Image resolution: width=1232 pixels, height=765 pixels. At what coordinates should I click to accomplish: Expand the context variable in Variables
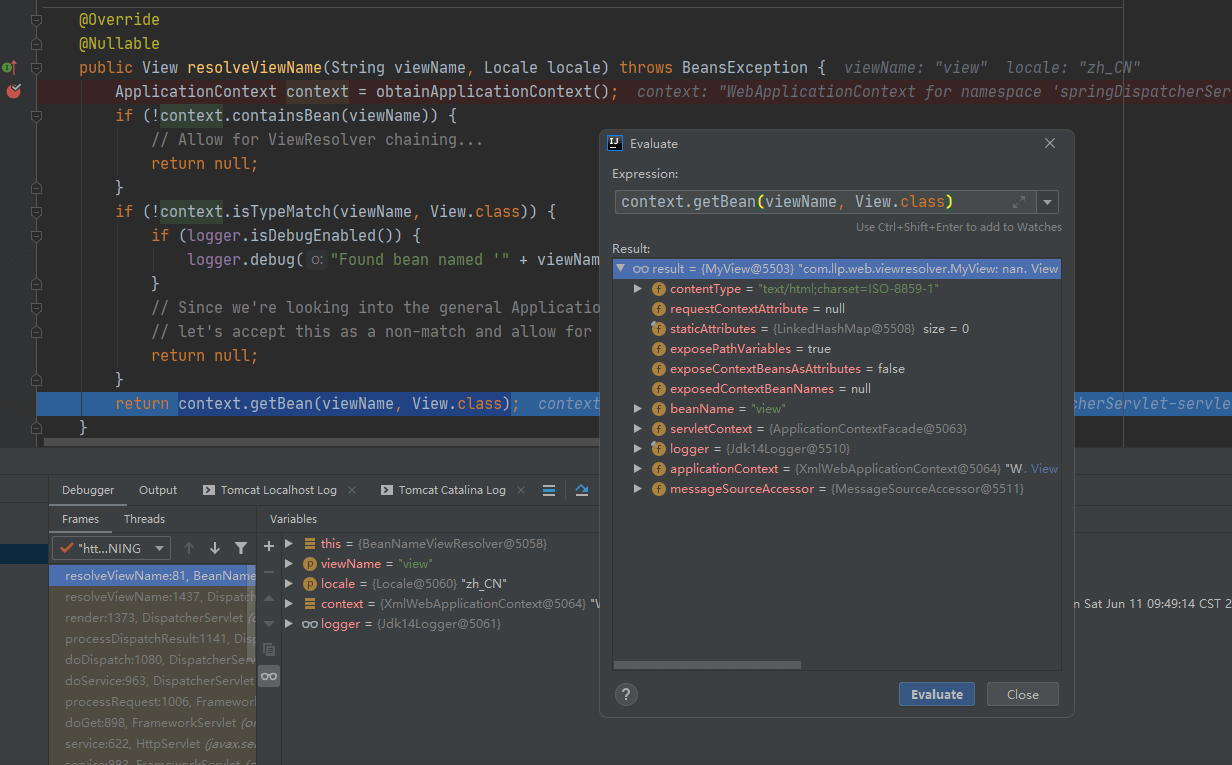click(x=289, y=603)
